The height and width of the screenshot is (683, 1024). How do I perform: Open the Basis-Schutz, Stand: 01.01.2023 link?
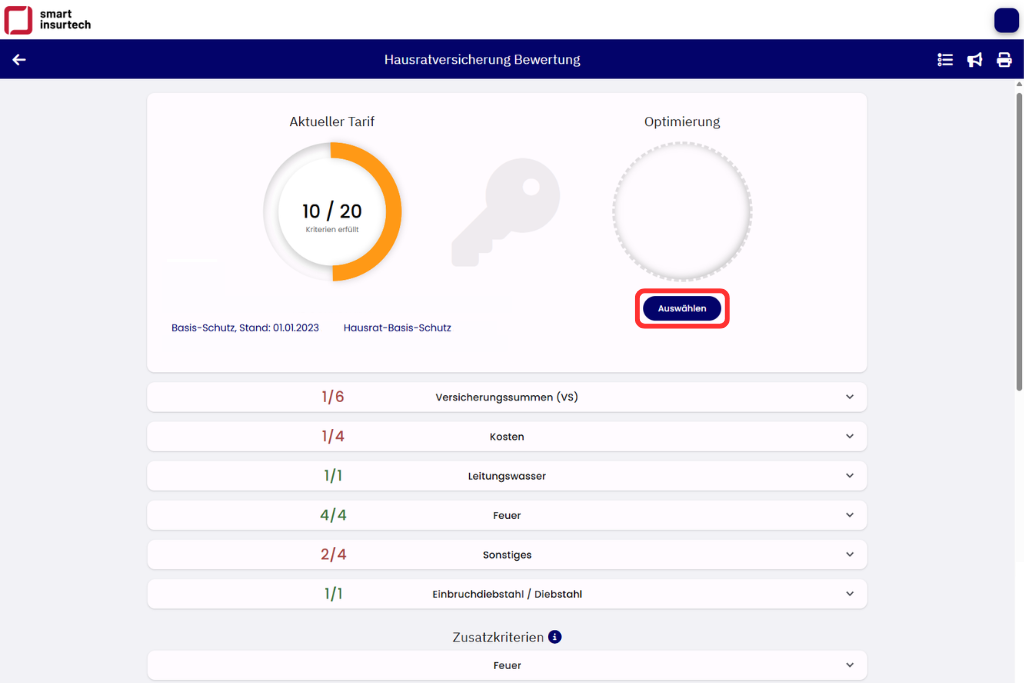click(x=245, y=328)
